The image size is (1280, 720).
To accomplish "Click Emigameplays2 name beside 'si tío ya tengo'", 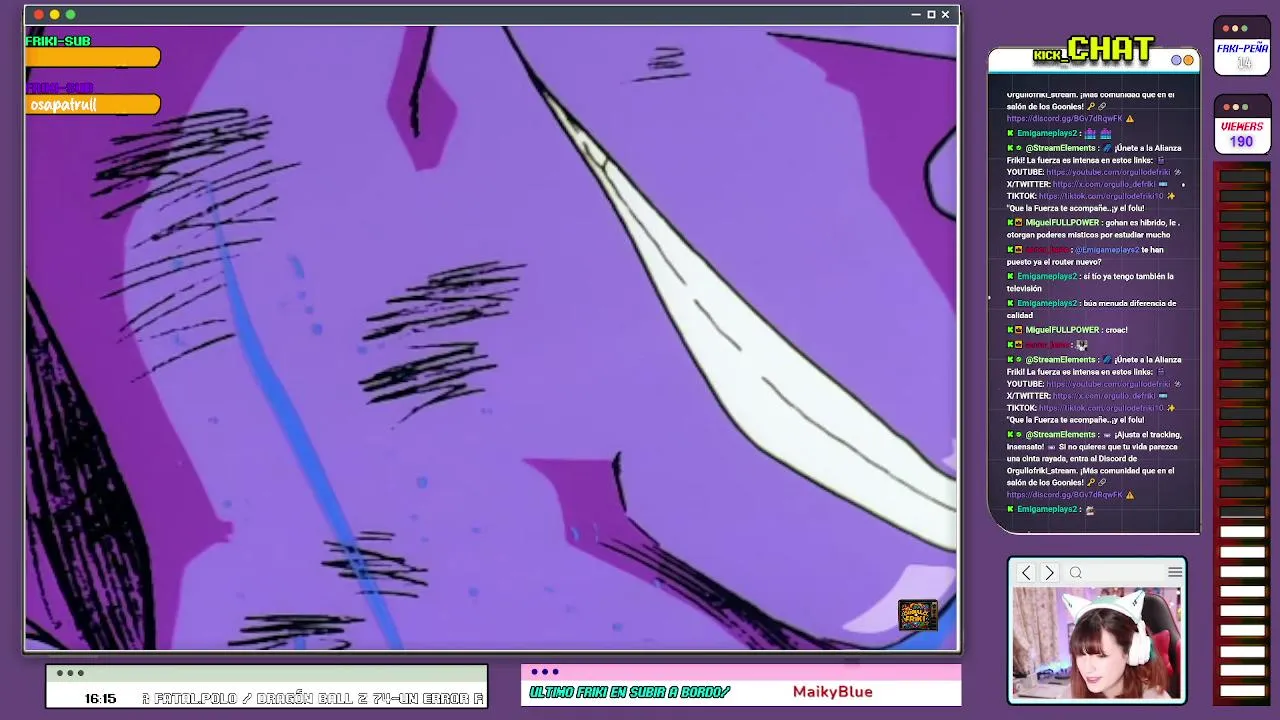I will [1047, 276].
